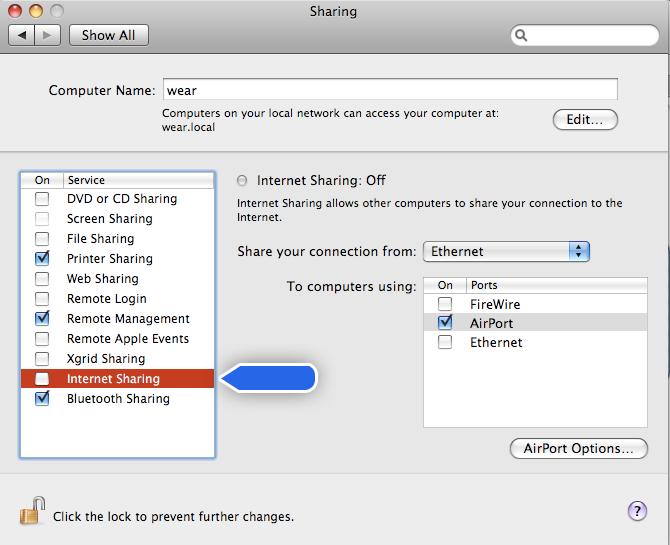Turn off Bluetooth Sharing checkbox
This screenshot has height=545, width=670.
click(x=42, y=399)
